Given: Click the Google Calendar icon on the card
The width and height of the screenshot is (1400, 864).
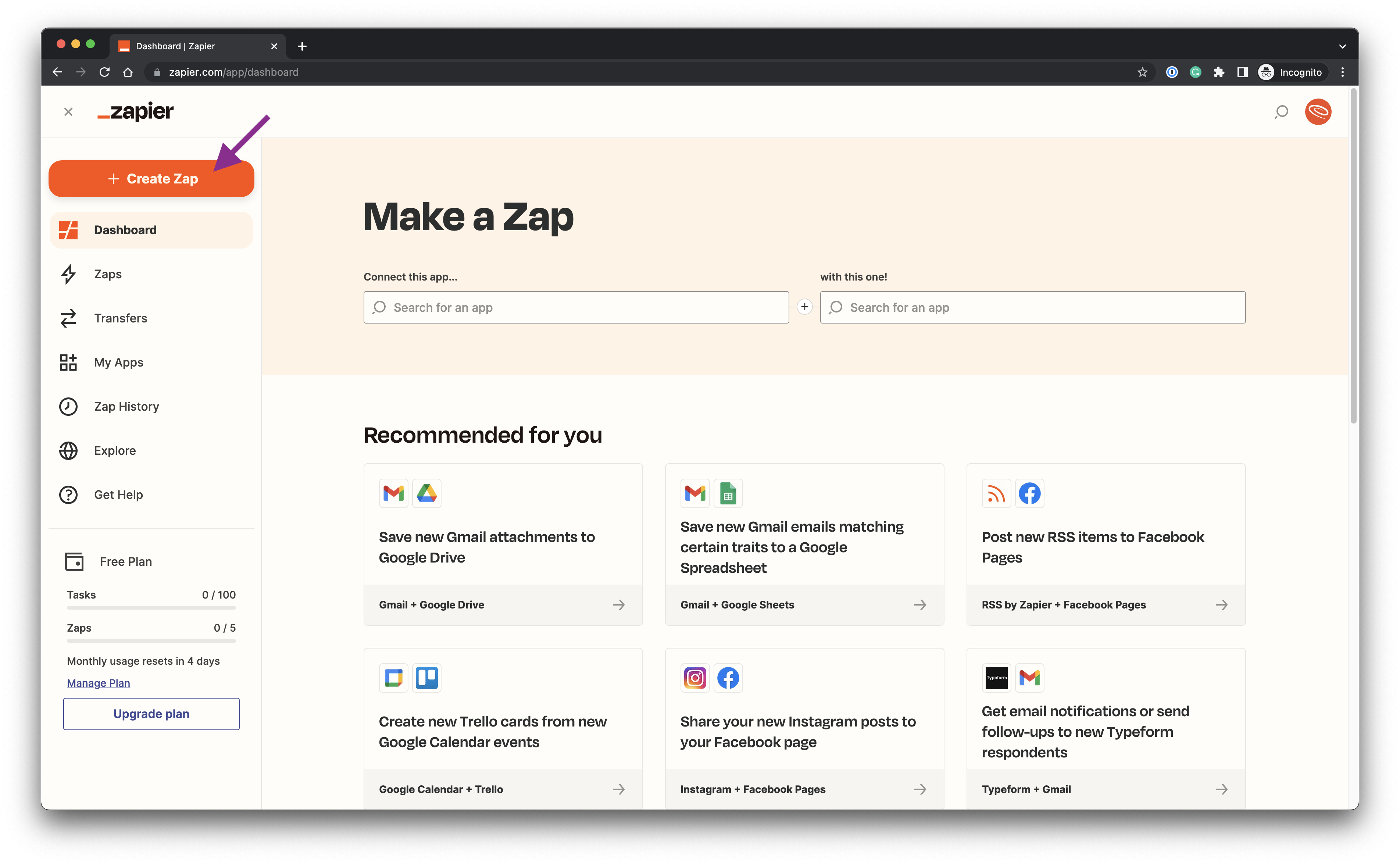Looking at the screenshot, I should tap(394, 678).
